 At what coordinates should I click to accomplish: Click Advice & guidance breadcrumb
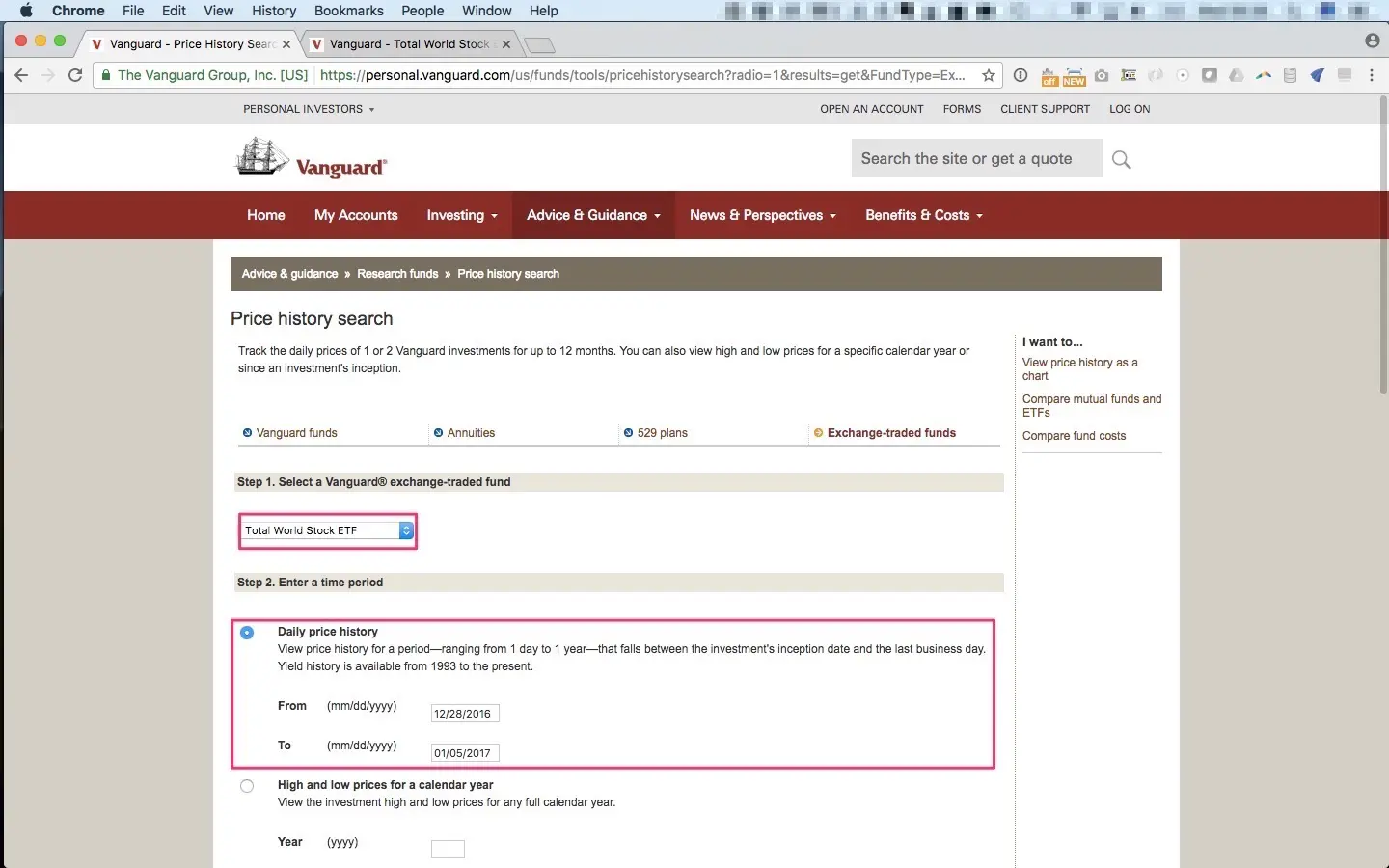click(289, 274)
